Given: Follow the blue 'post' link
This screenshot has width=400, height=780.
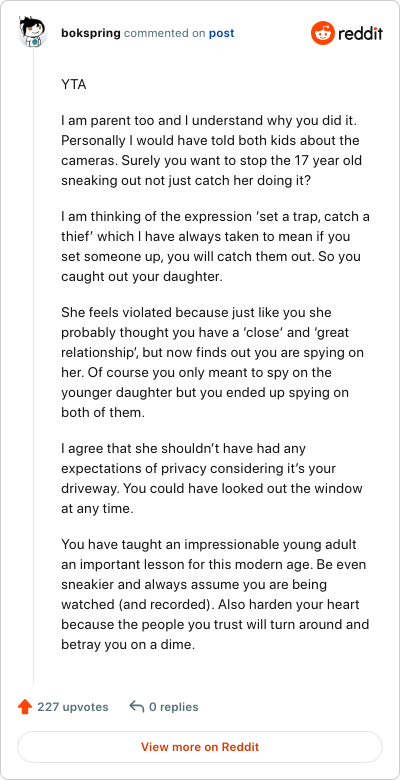Looking at the screenshot, I should pos(221,33).
